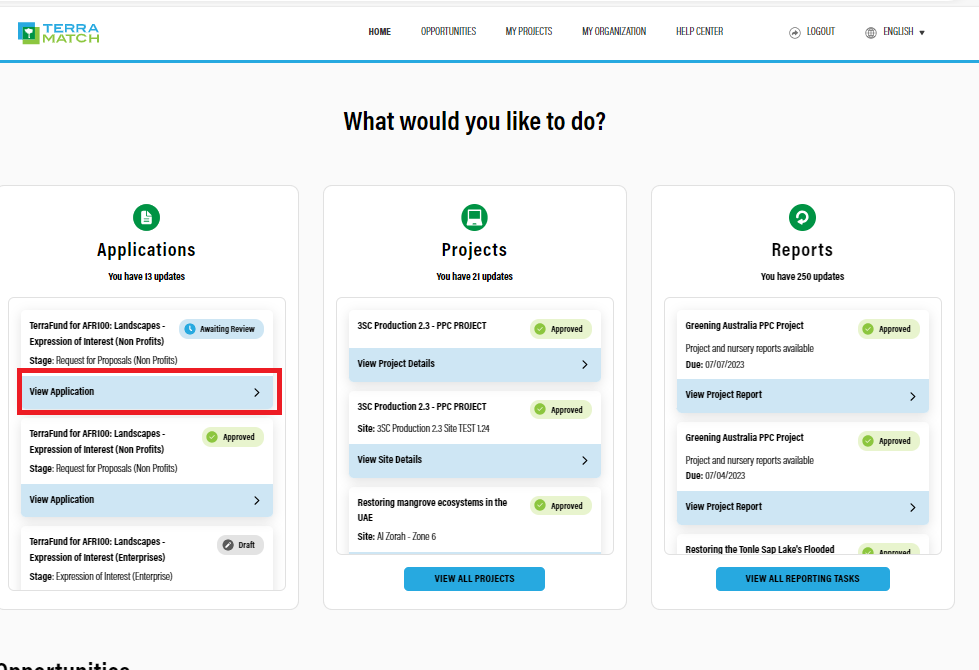Click the Awaiting Review status badge

click(x=221, y=329)
